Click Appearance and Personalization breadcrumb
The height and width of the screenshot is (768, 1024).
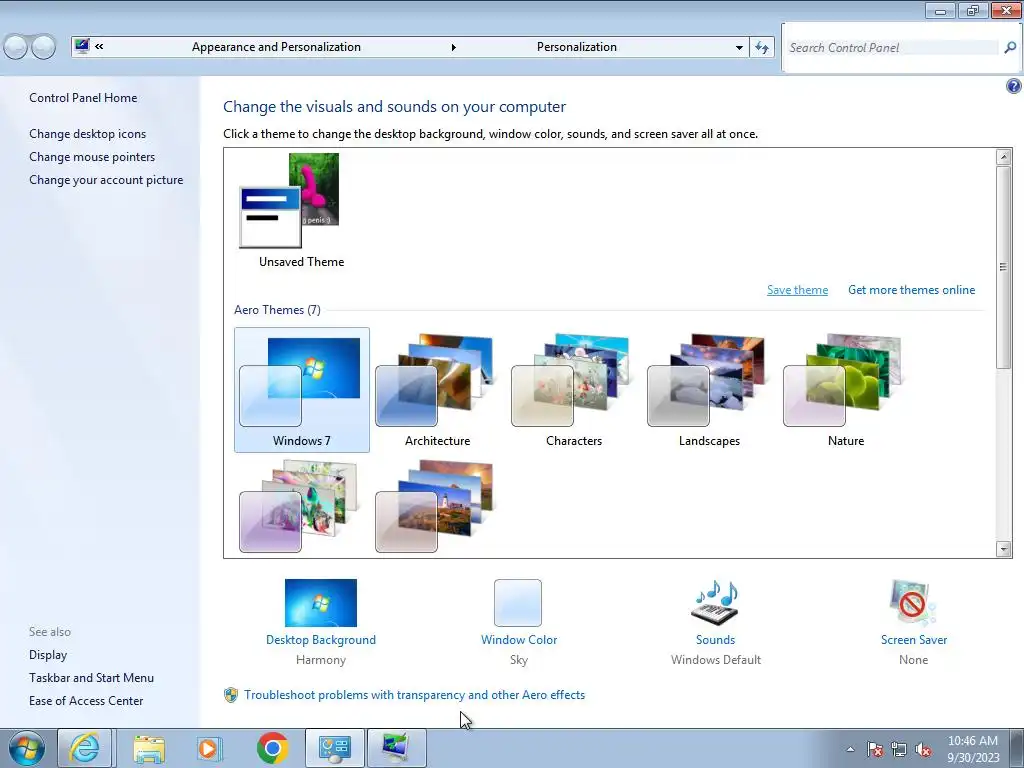point(276,47)
